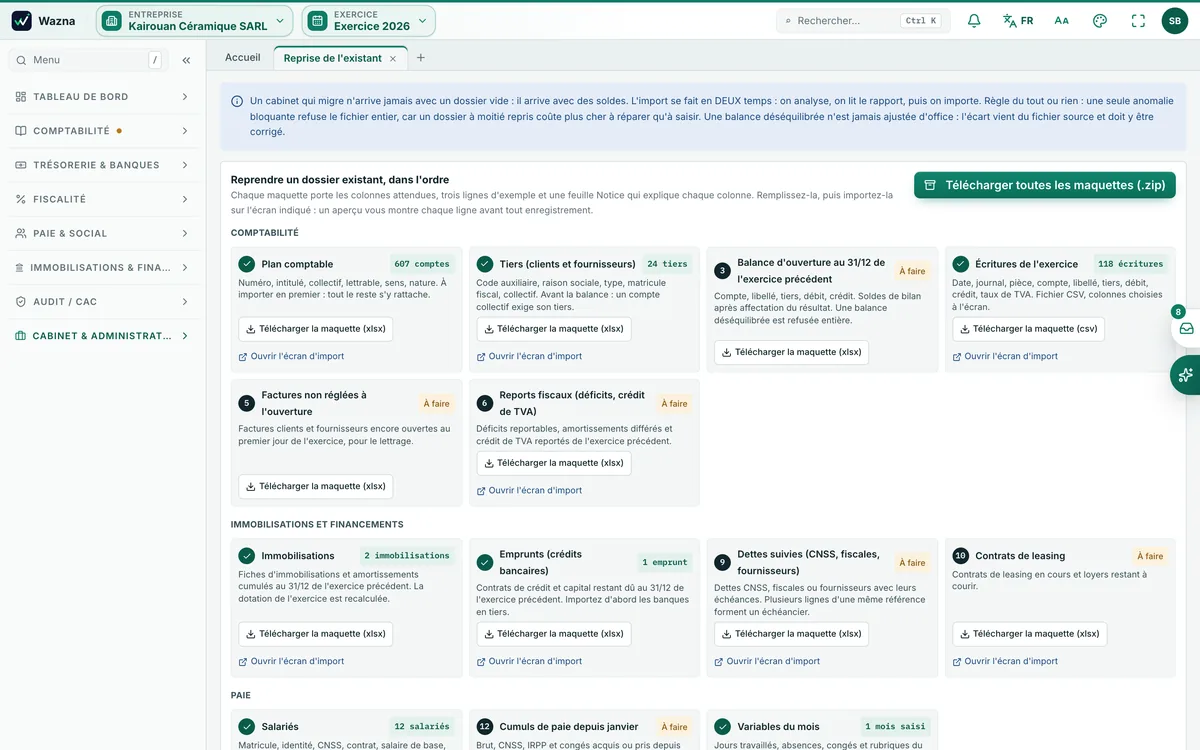The width and height of the screenshot is (1200, 750).
Task: Download Balance d'ouverture xlsx template
Action: pos(792,352)
